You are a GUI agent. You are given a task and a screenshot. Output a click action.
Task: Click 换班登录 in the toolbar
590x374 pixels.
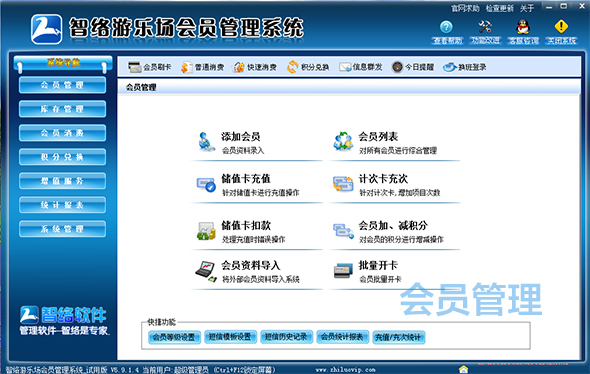[x=465, y=67]
